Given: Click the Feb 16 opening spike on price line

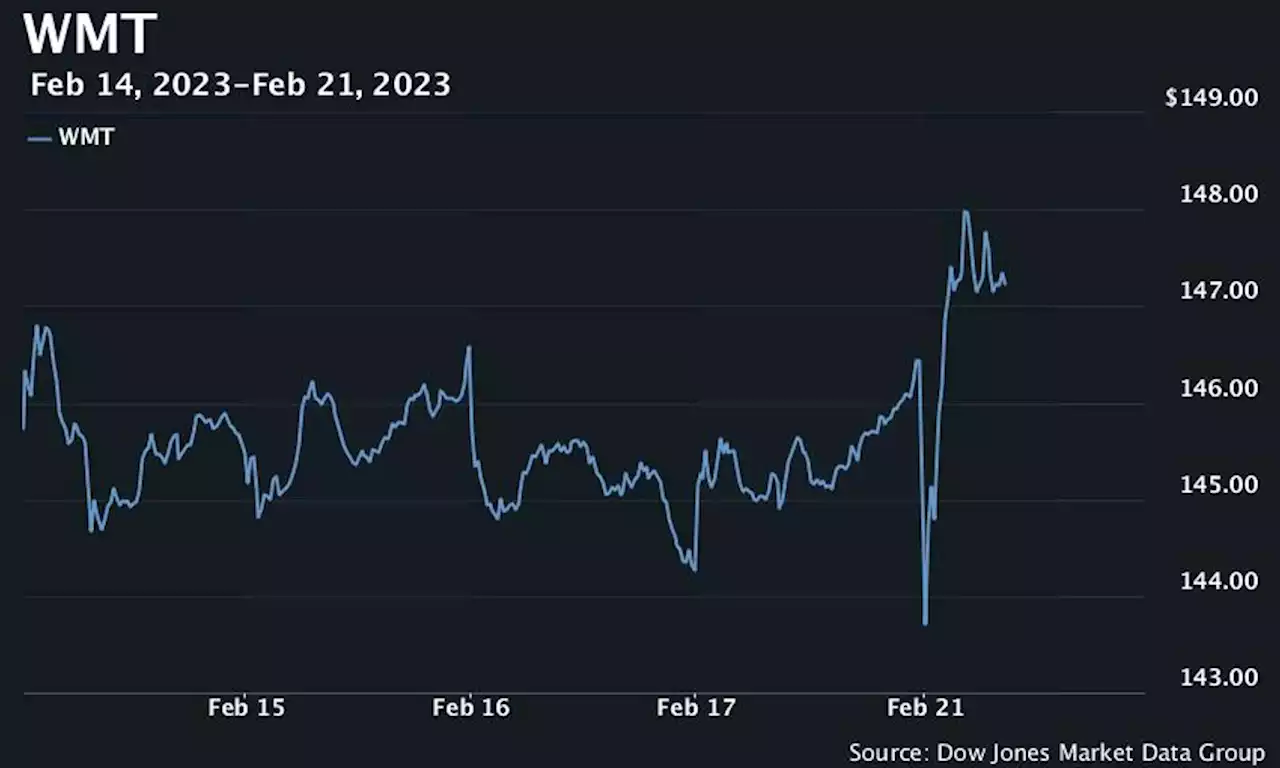Looking at the screenshot, I should coord(469,348).
